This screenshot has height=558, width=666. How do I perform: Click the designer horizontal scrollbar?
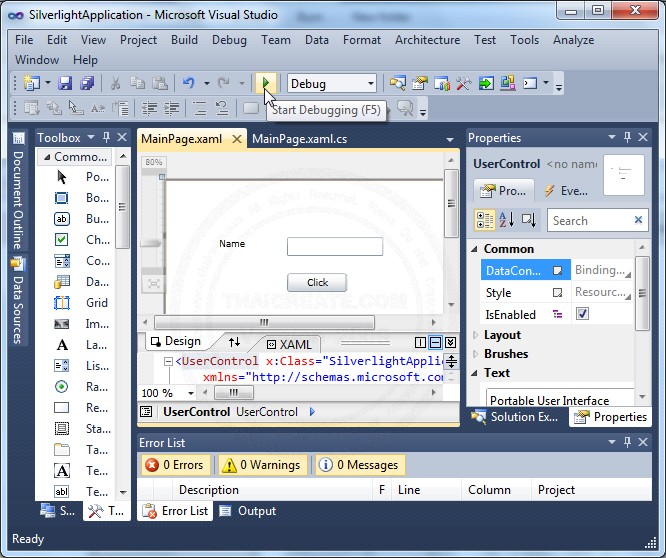264,322
